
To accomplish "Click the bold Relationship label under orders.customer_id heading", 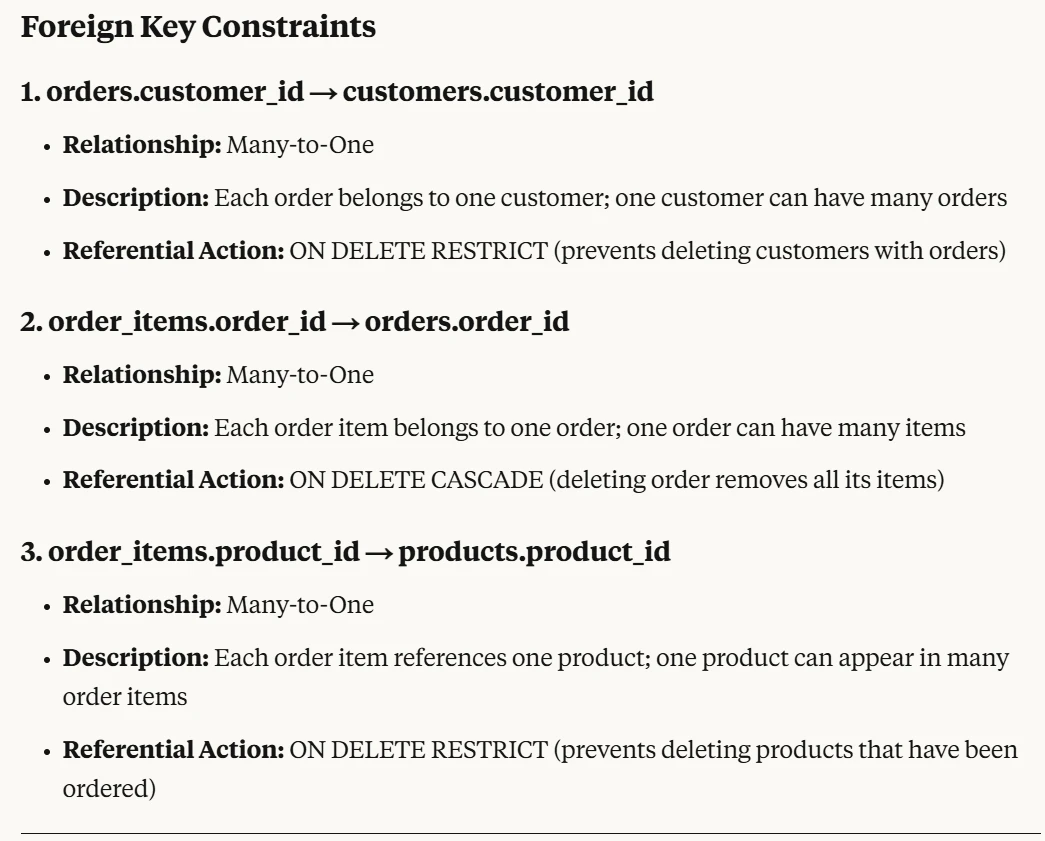I will click(x=141, y=145).
